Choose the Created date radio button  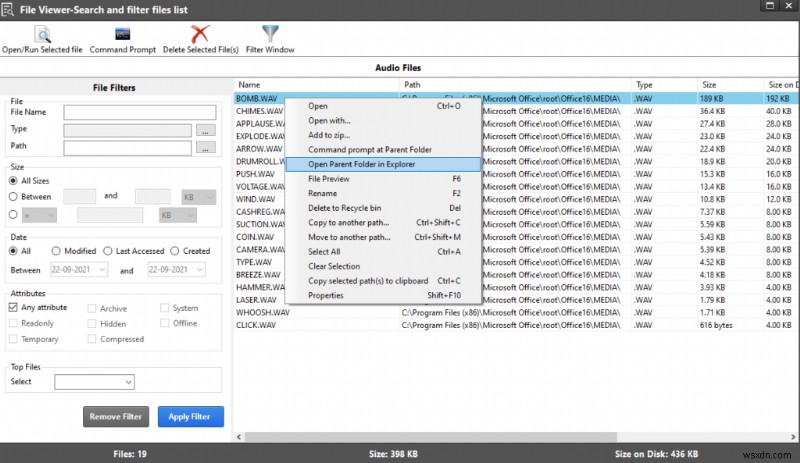pyautogui.click(x=175, y=251)
